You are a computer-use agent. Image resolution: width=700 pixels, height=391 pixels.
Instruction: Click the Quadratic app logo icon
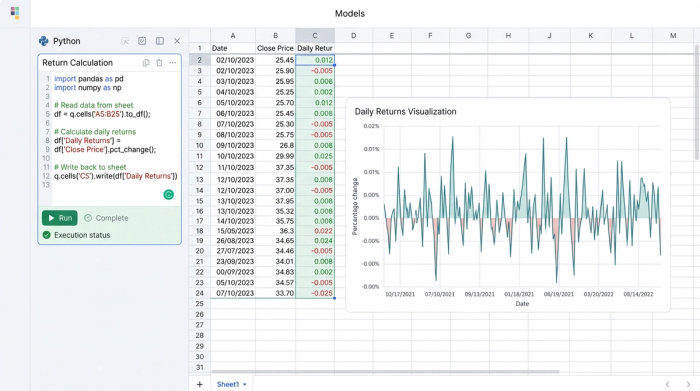click(x=15, y=12)
